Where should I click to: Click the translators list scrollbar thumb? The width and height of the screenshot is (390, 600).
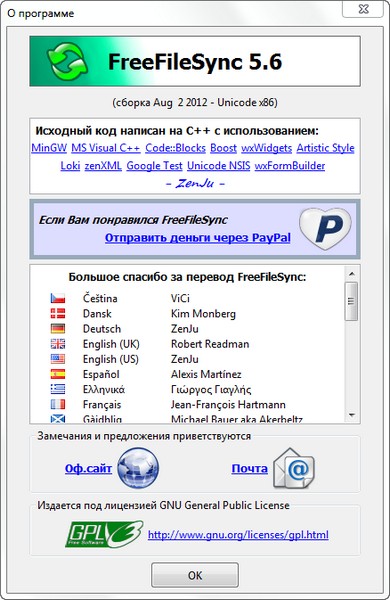pyautogui.click(x=351, y=301)
